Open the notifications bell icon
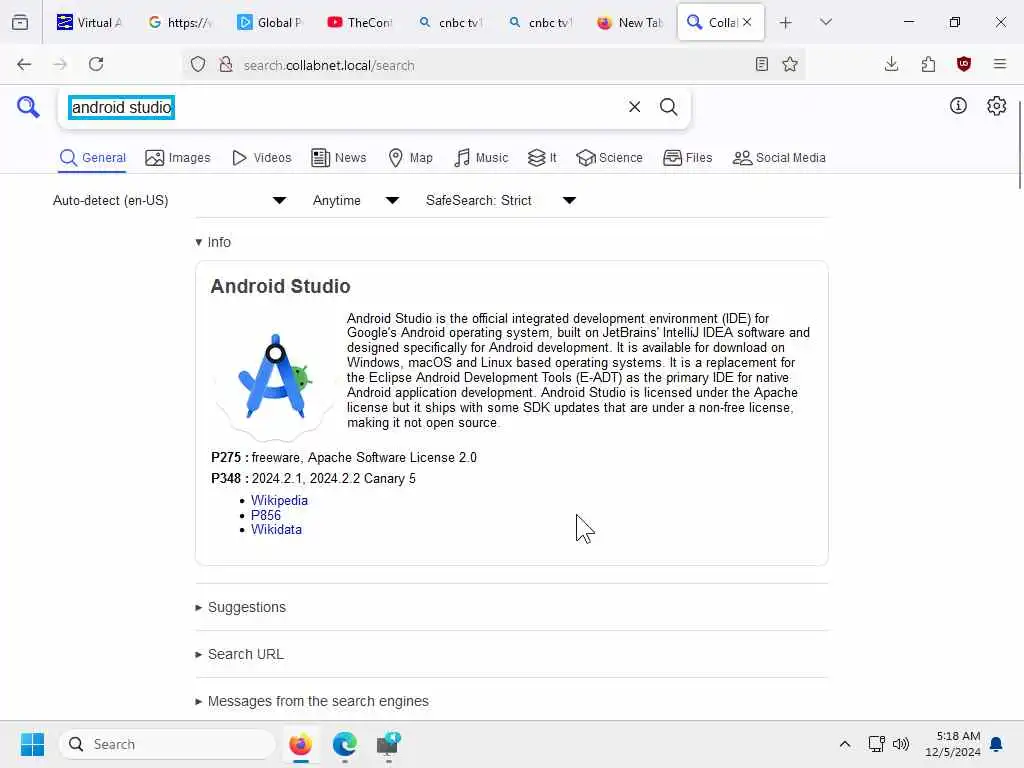The width and height of the screenshot is (1024, 768). pyautogui.click(x=996, y=744)
